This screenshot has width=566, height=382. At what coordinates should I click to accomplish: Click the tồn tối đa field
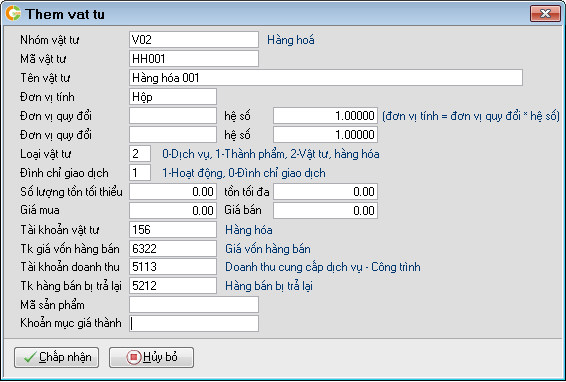[x=326, y=192]
